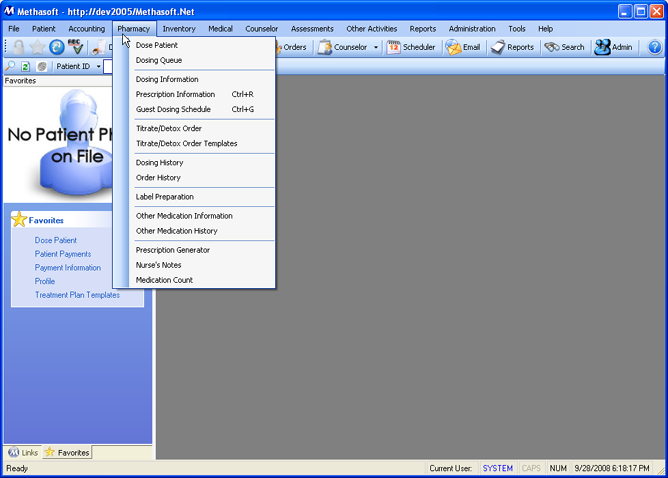This screenshot has width=668, height=478.
Task: Click the Payment Information favorite link
Action: 68,268
